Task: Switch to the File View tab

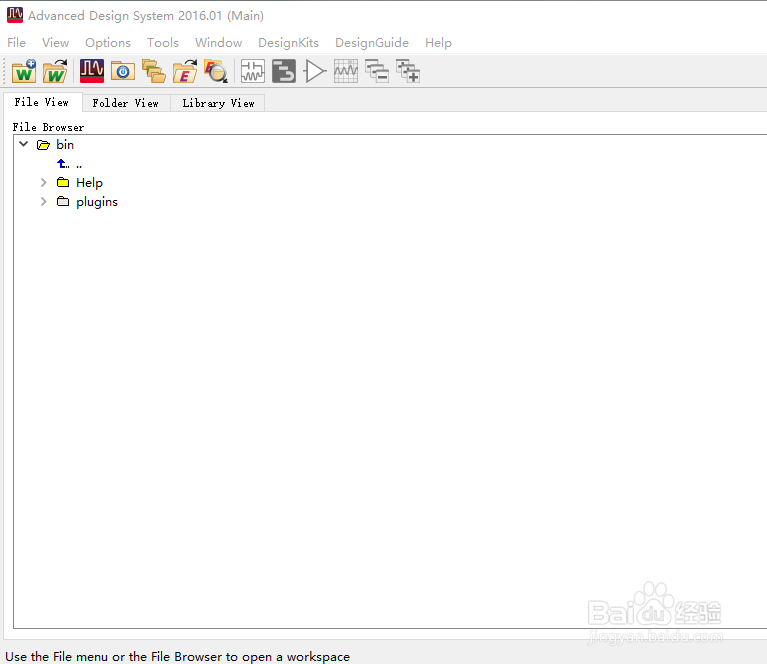Action: point(42,102)
